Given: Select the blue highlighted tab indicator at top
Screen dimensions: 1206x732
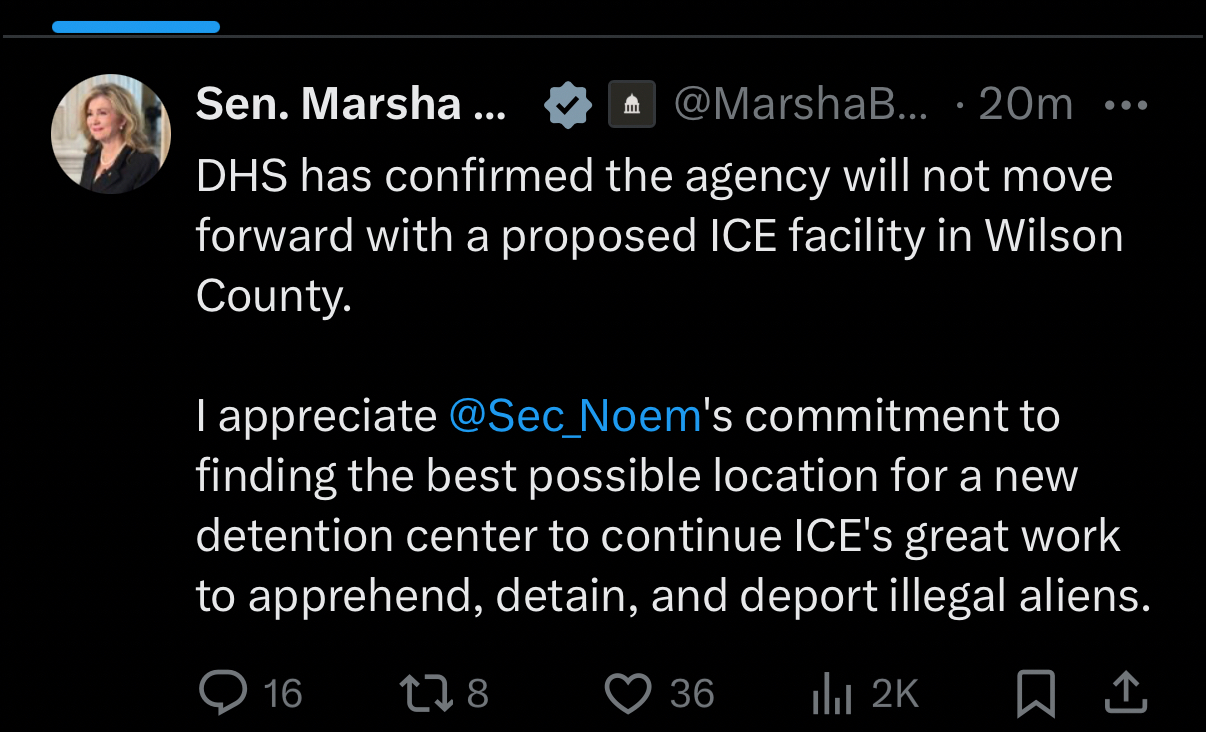Looking at the screenshot, I should point(135,27).
